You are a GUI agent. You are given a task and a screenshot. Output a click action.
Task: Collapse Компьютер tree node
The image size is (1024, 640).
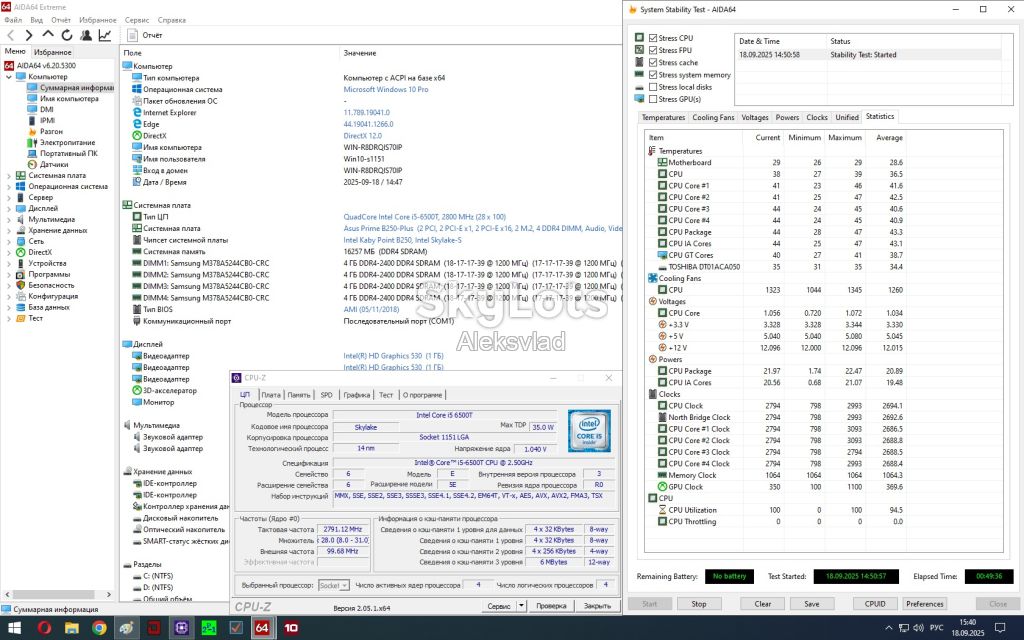point(8,77)
